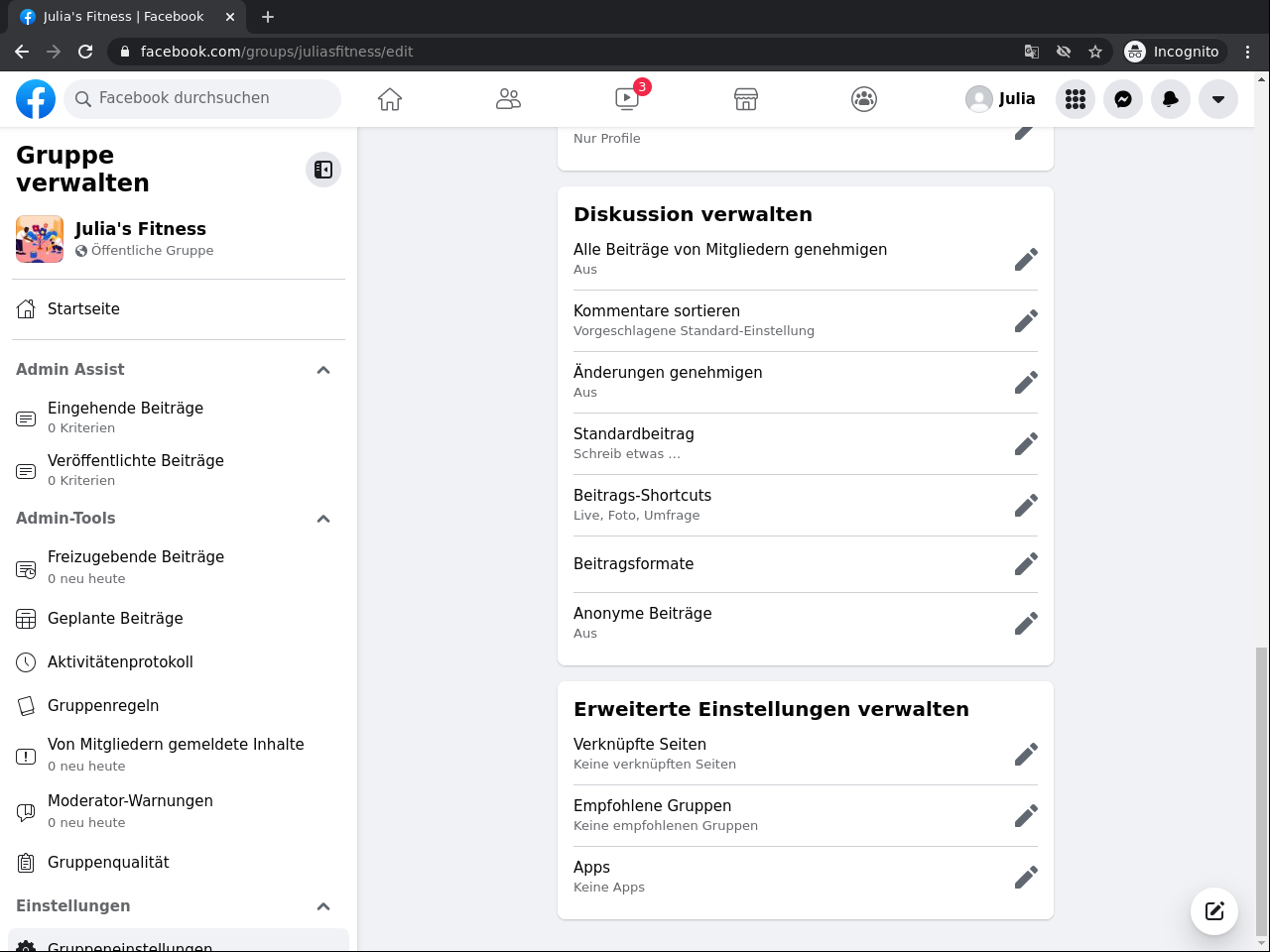
Task: Open the Messenger icon
Action: 1123,99
